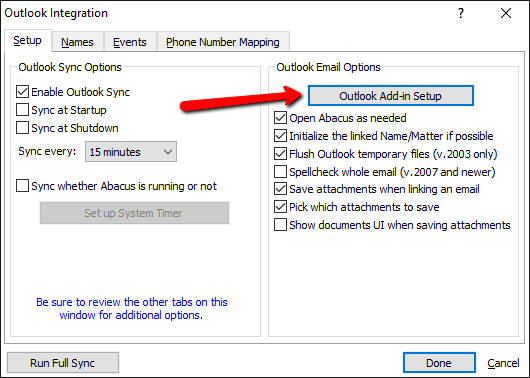The width and height of the screenshot is (530, 378).
Task: Open the Events tab
Action: pyautogui.click(x=130, y=42)
